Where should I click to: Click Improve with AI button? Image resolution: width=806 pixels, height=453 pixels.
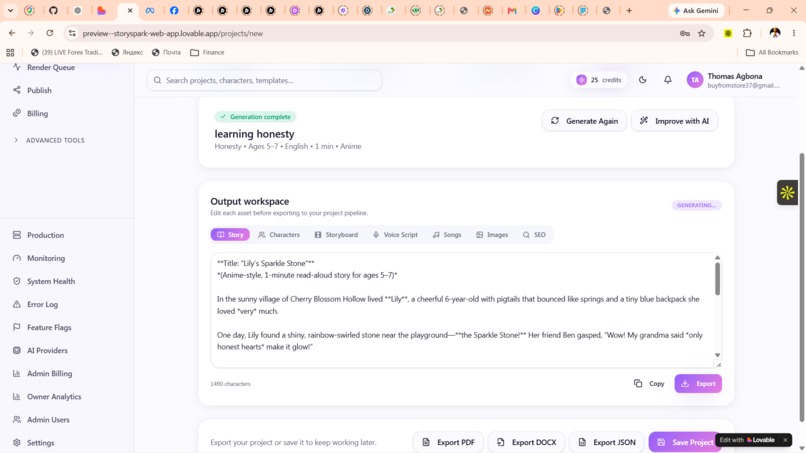coord(674,121)
